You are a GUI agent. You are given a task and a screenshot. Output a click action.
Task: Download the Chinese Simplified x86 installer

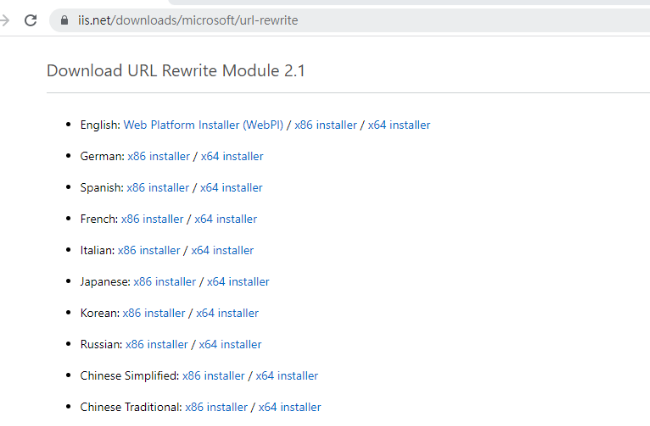pos(213,376)
